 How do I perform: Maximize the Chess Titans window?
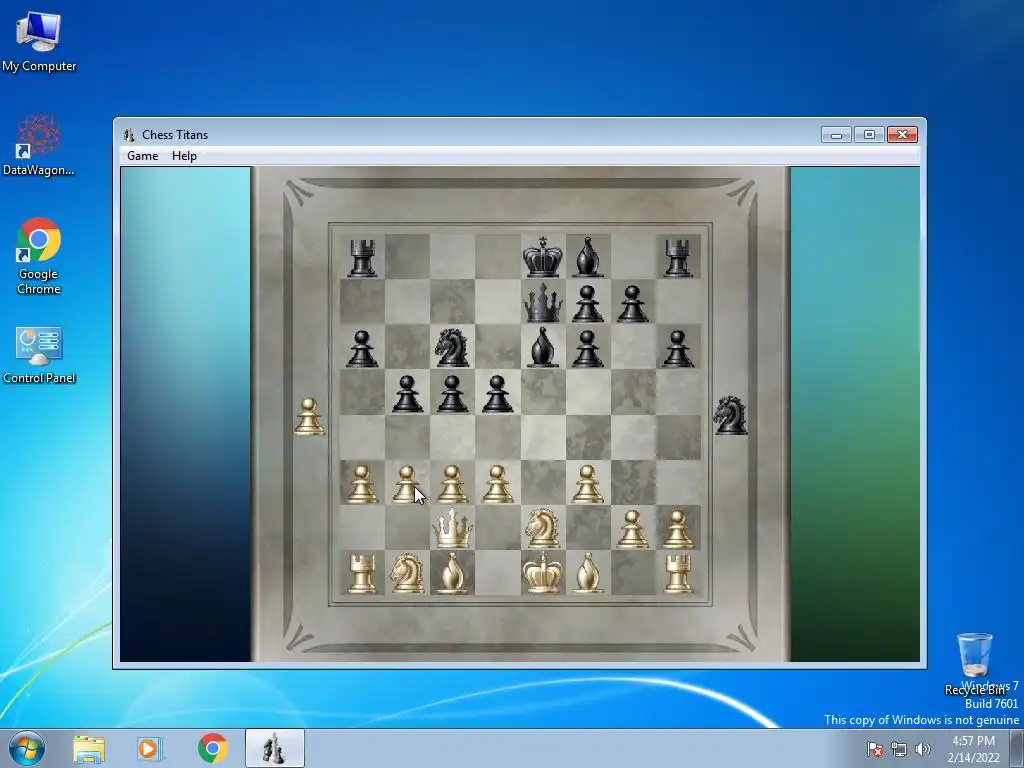869,135
